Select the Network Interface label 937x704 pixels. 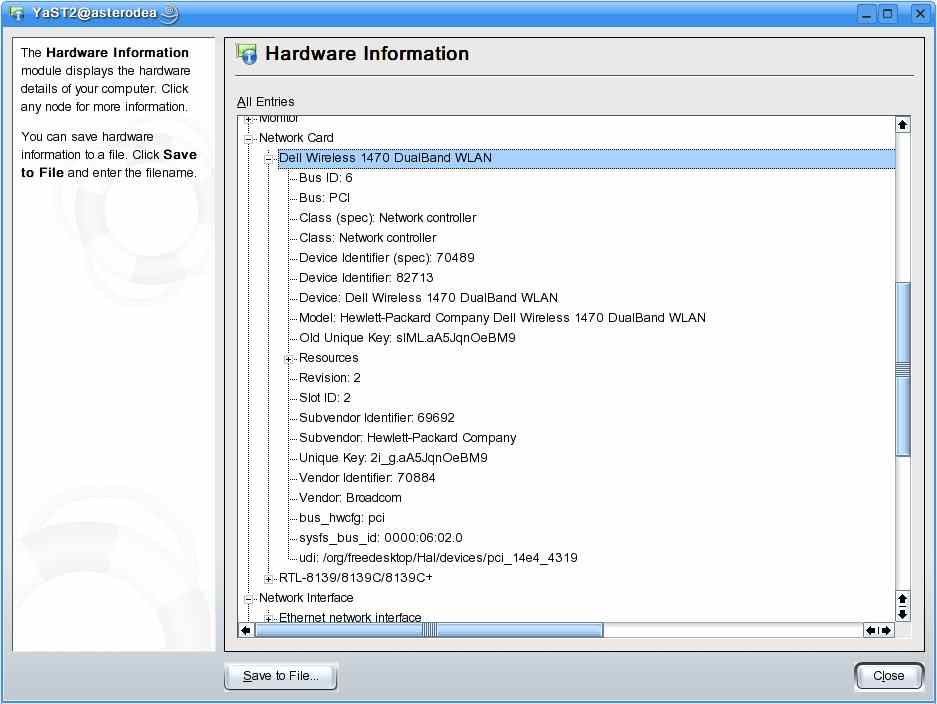click(x=306, y=598)
